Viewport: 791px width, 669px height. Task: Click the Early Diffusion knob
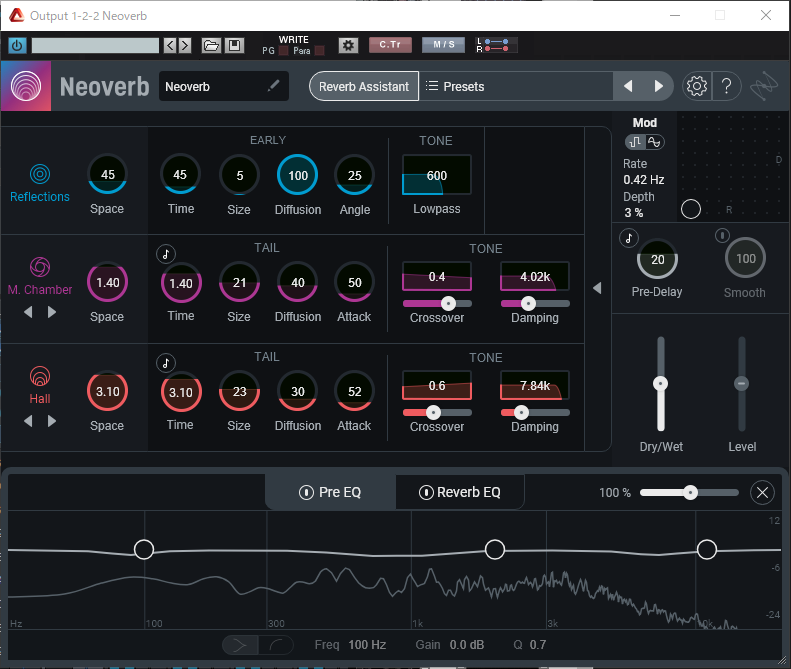298,175
